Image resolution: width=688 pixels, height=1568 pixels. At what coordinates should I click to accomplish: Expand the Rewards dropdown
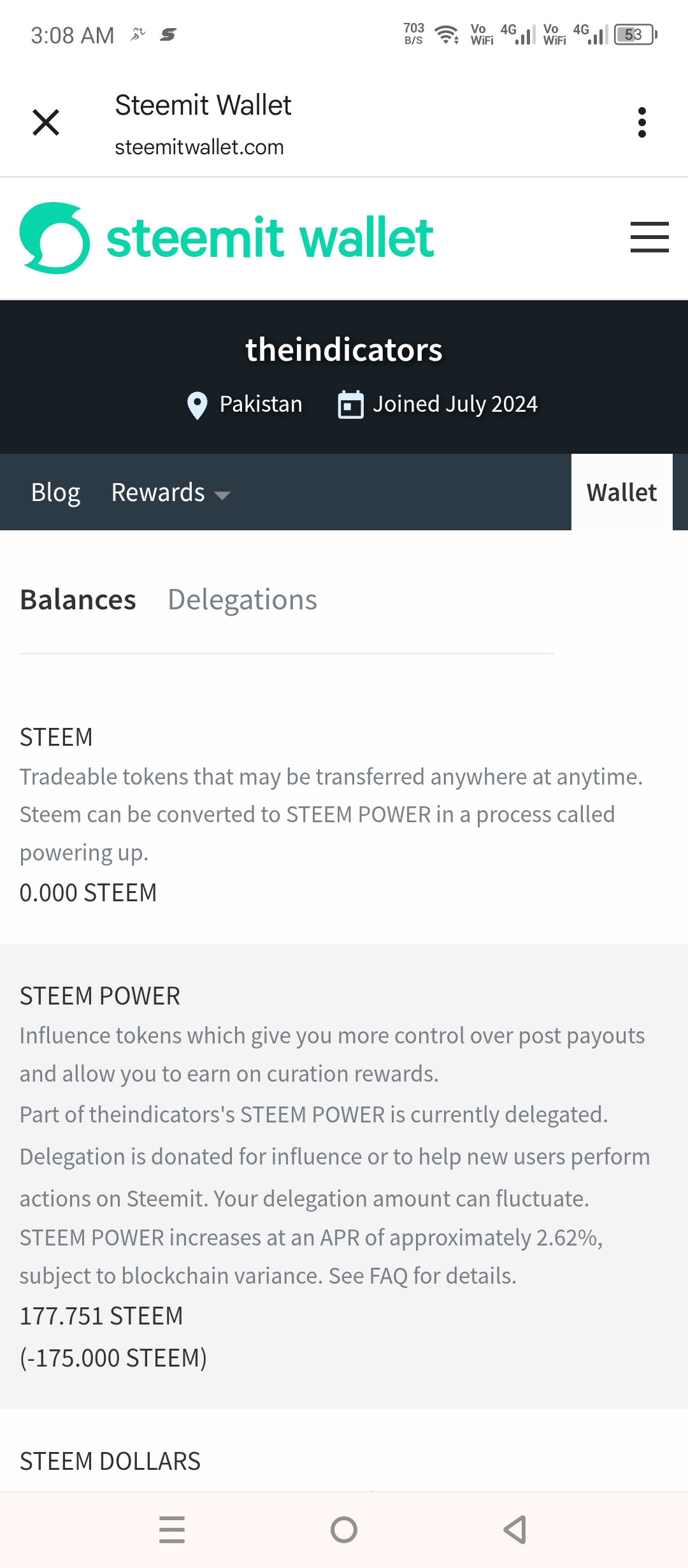[171, 493]
